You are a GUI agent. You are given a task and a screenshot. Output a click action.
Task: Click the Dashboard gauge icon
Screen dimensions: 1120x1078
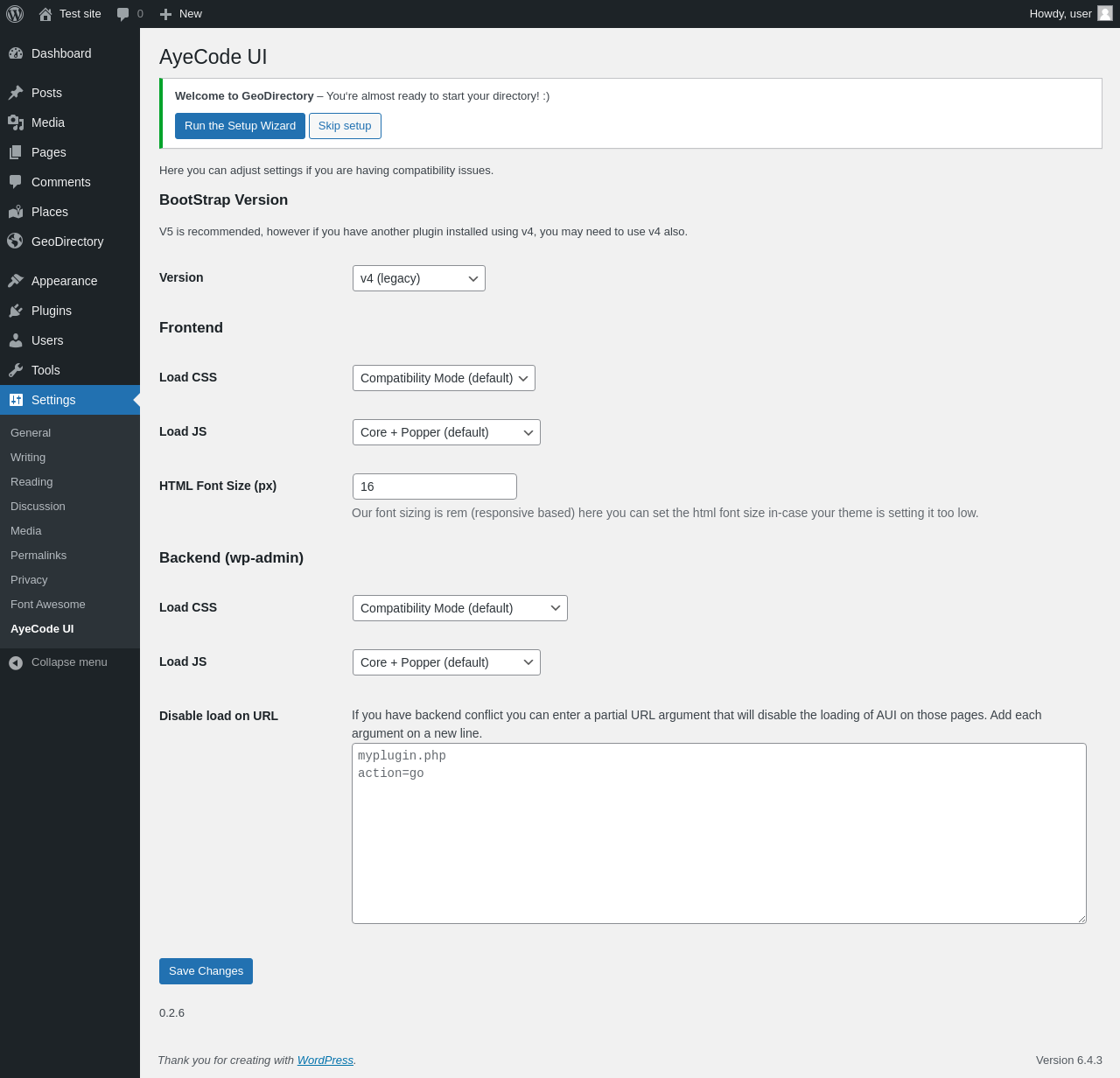pos(16,53)
